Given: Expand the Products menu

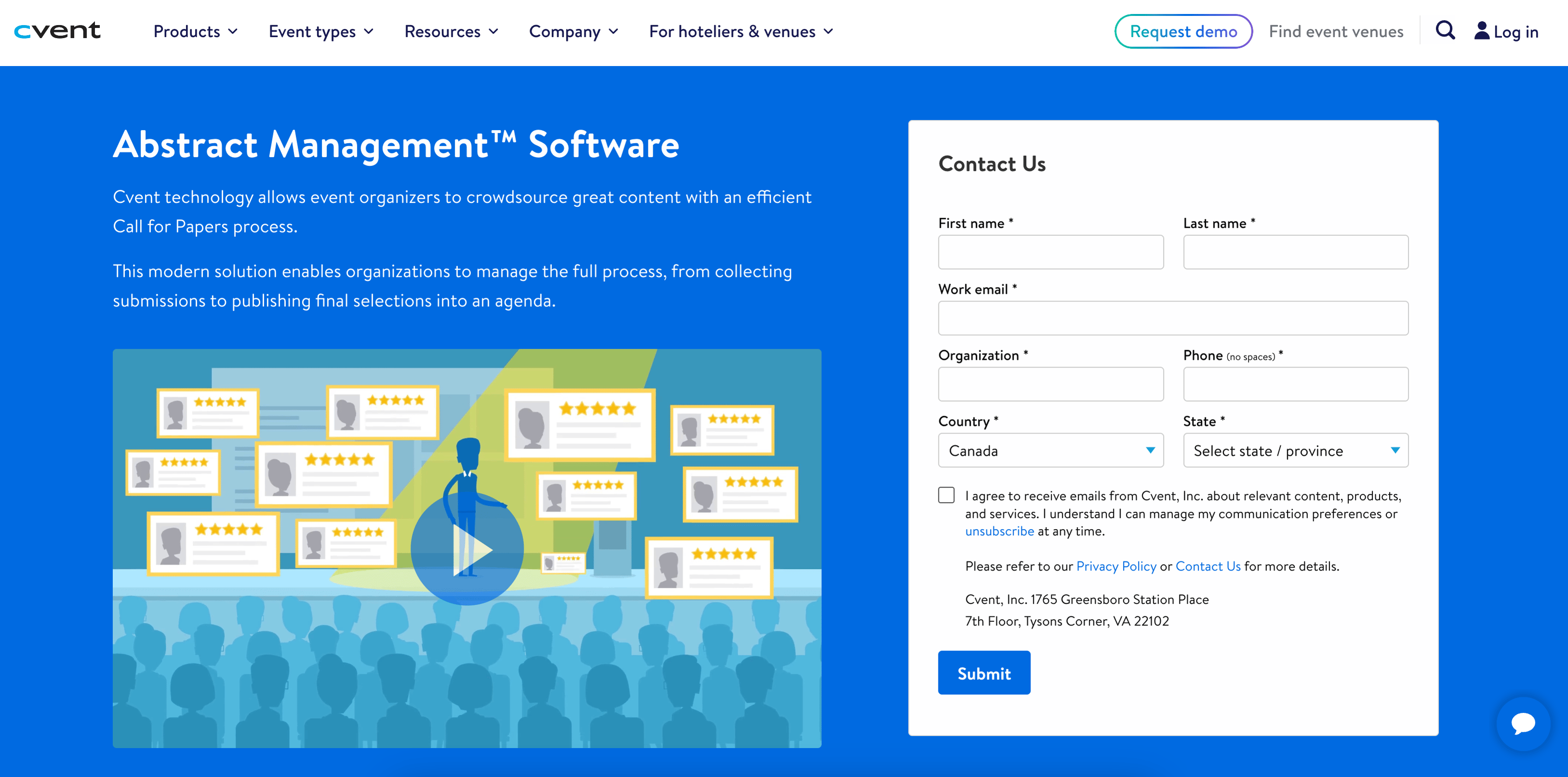Looking at the screenshot, I should pyautogui.click(x=195, y=32).
